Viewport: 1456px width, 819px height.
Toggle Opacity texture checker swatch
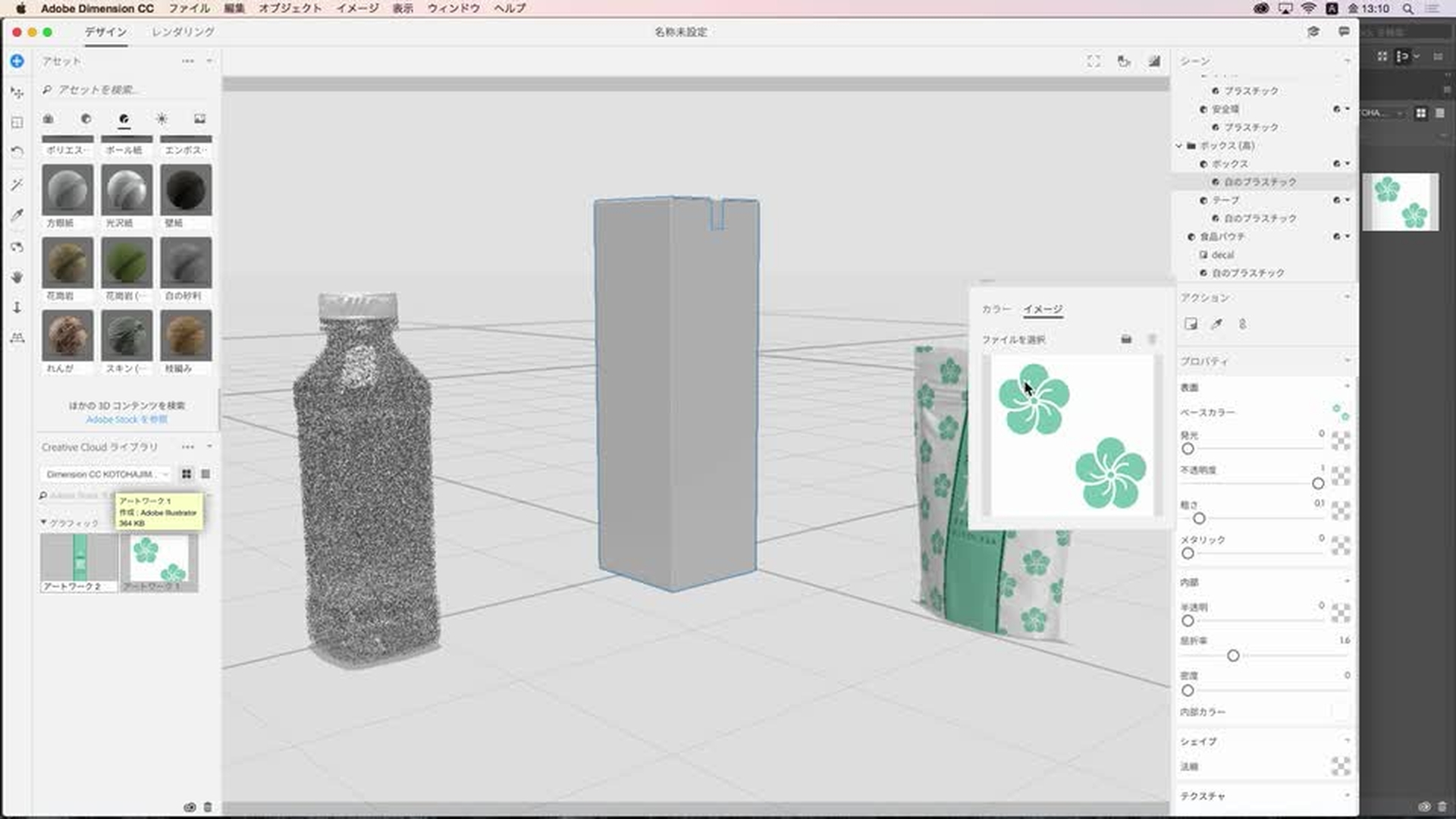[x=1340, y=476]
